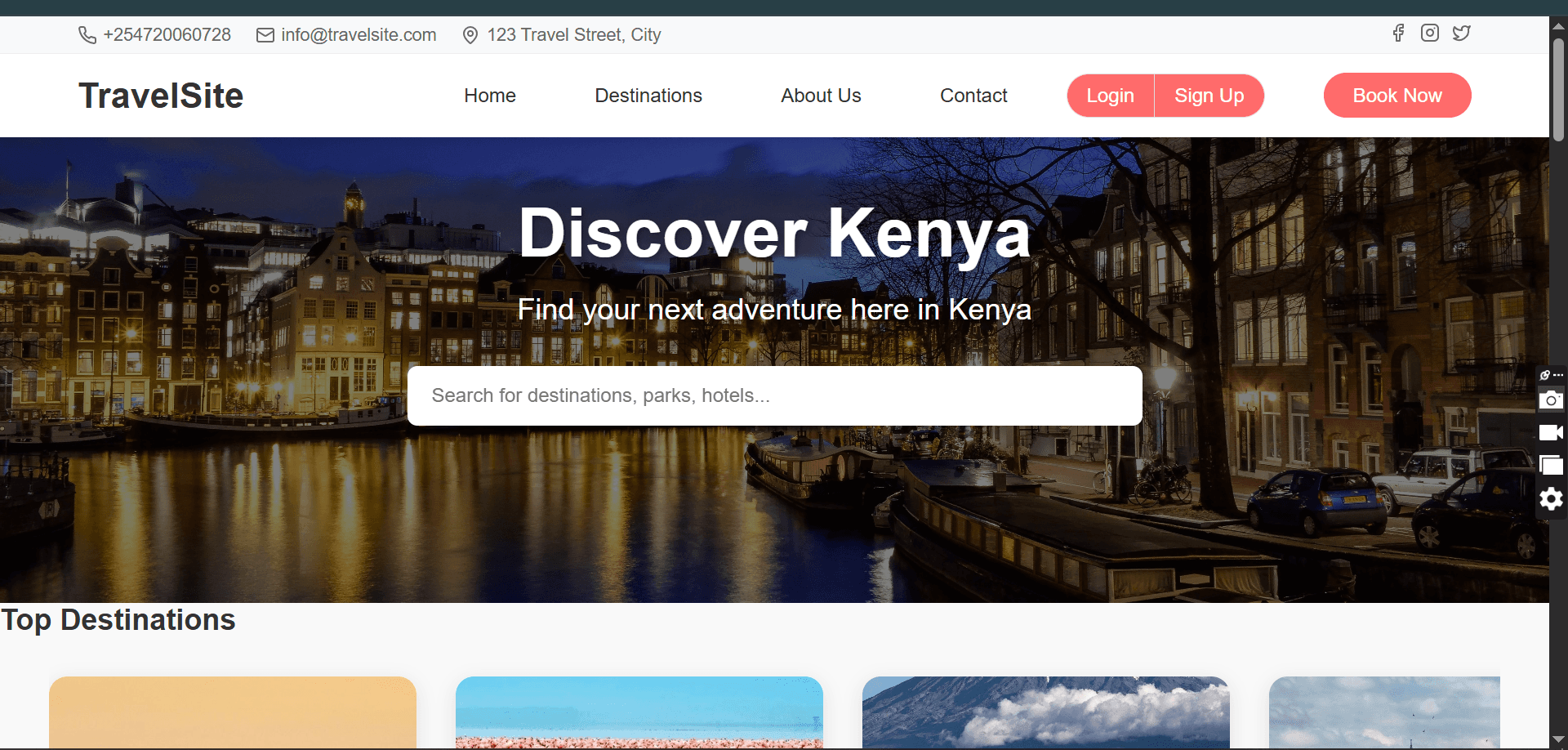Image resolution: width=1568 pixels, height=750 pixels.
Task: Open the settings gear in side widget
Action: tap(1551, 498)
